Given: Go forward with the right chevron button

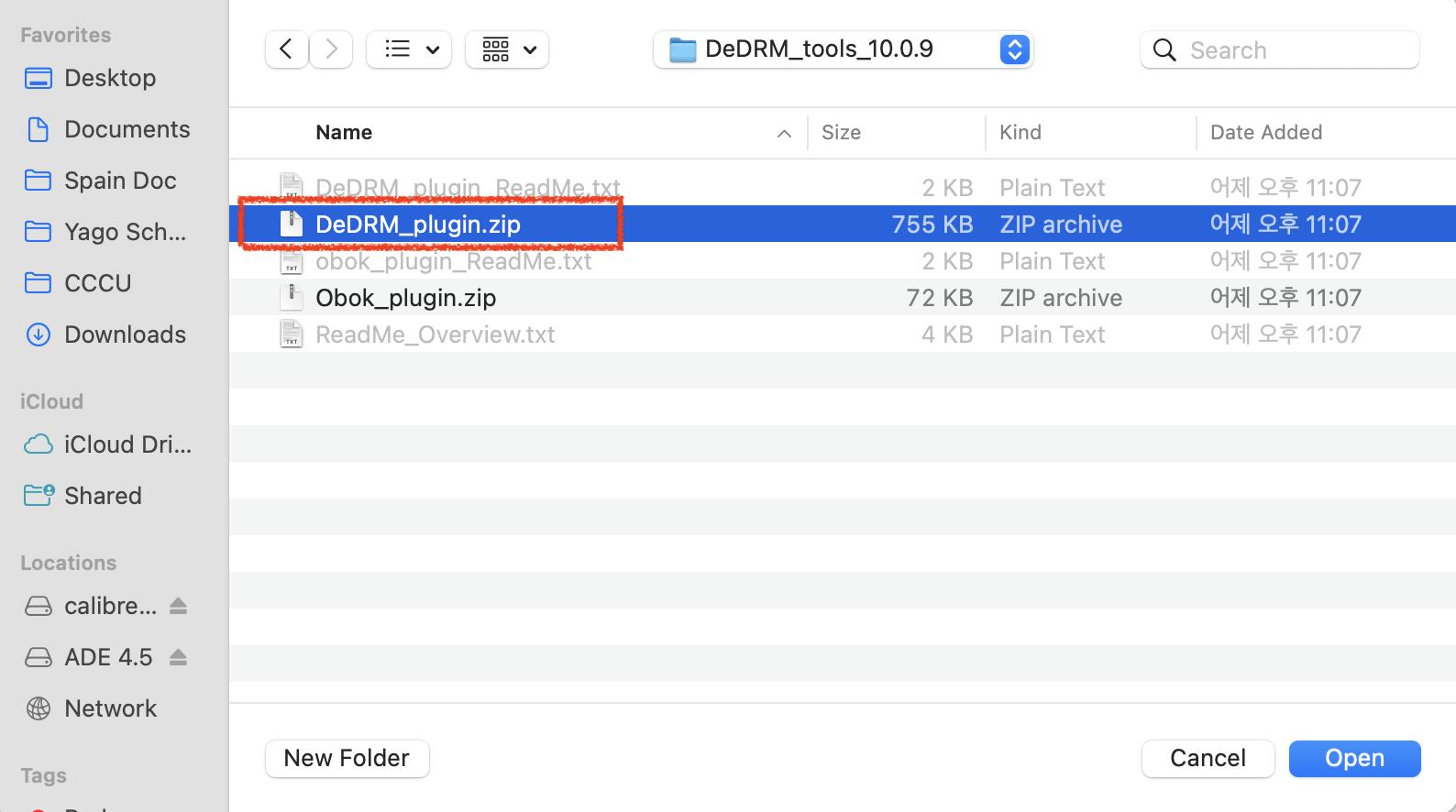Looking at the screenshot, I should (331, 49).
